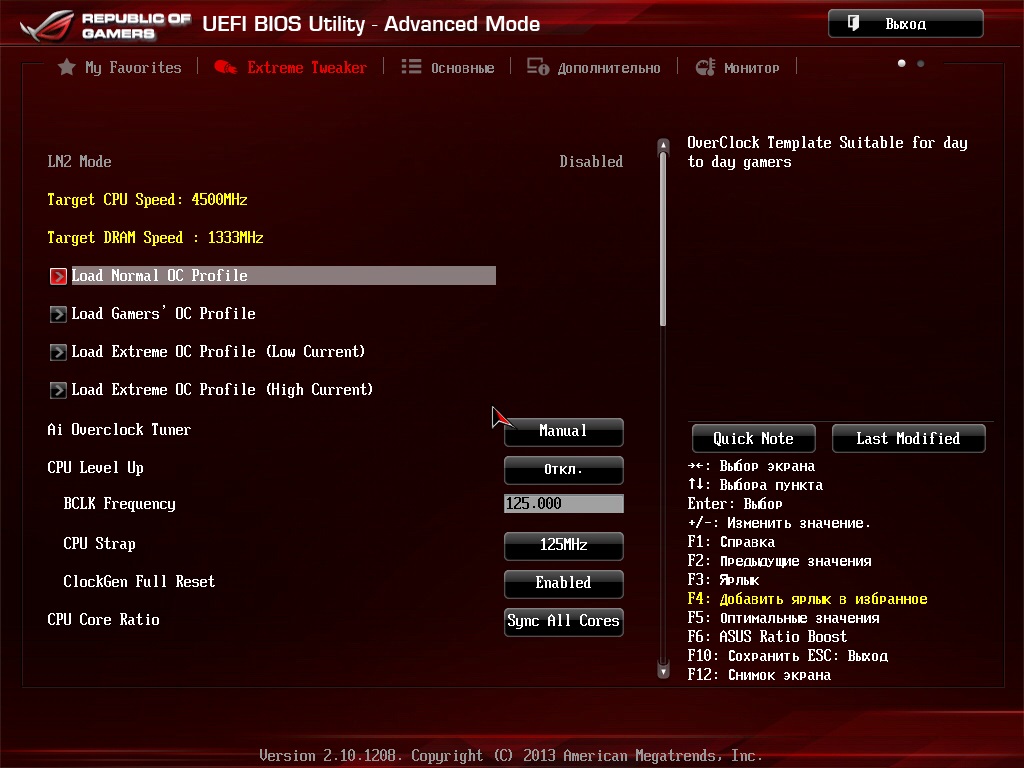Click the list icon beside Основные
The height and width of the screenshot is (768, 1024).
(x=411, y=67)
